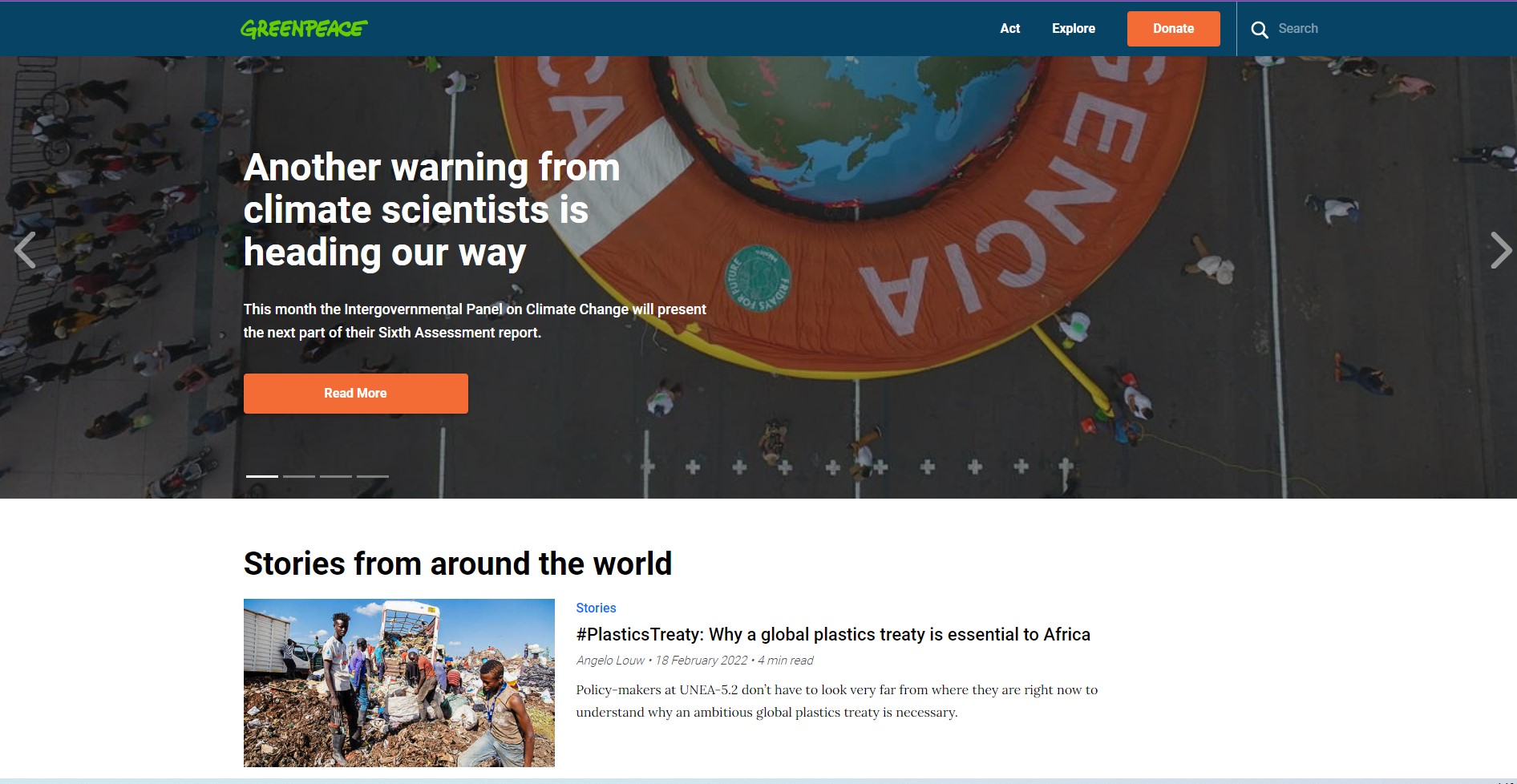Click the Donate button
This screenshot has width=1517, height=784.
[x=1174, y=29]
